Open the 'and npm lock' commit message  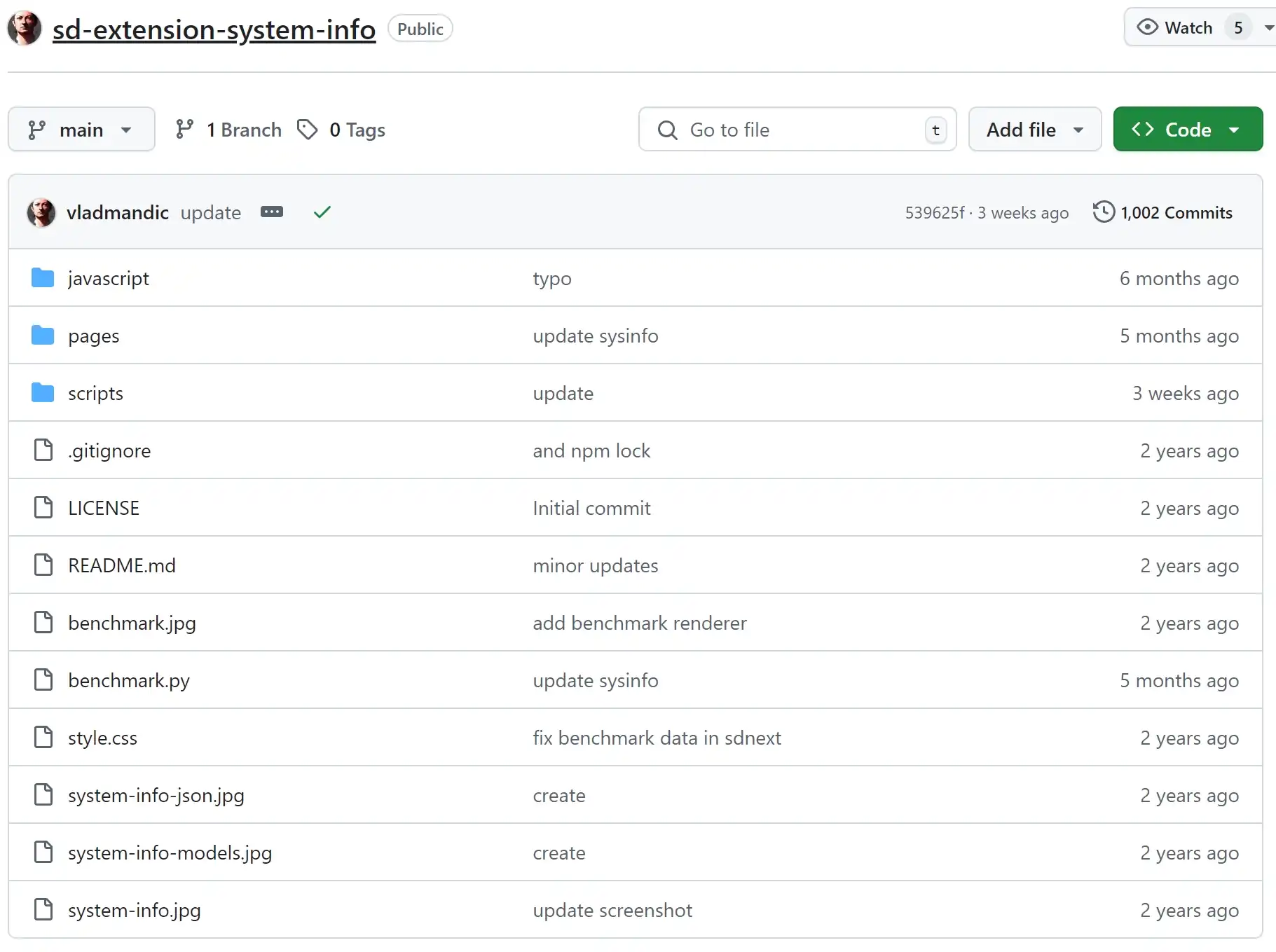click(x=592, y=450)
